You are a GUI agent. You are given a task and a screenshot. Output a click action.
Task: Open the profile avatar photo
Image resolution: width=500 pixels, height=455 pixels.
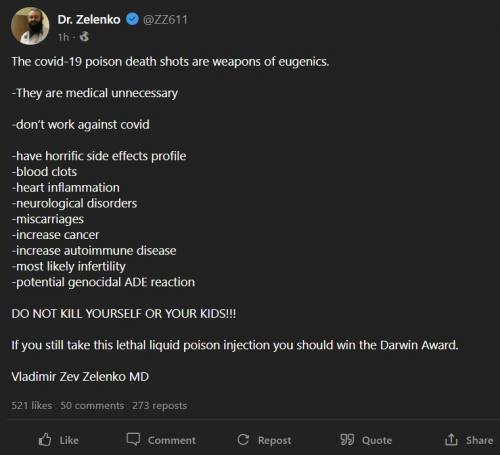30,26
